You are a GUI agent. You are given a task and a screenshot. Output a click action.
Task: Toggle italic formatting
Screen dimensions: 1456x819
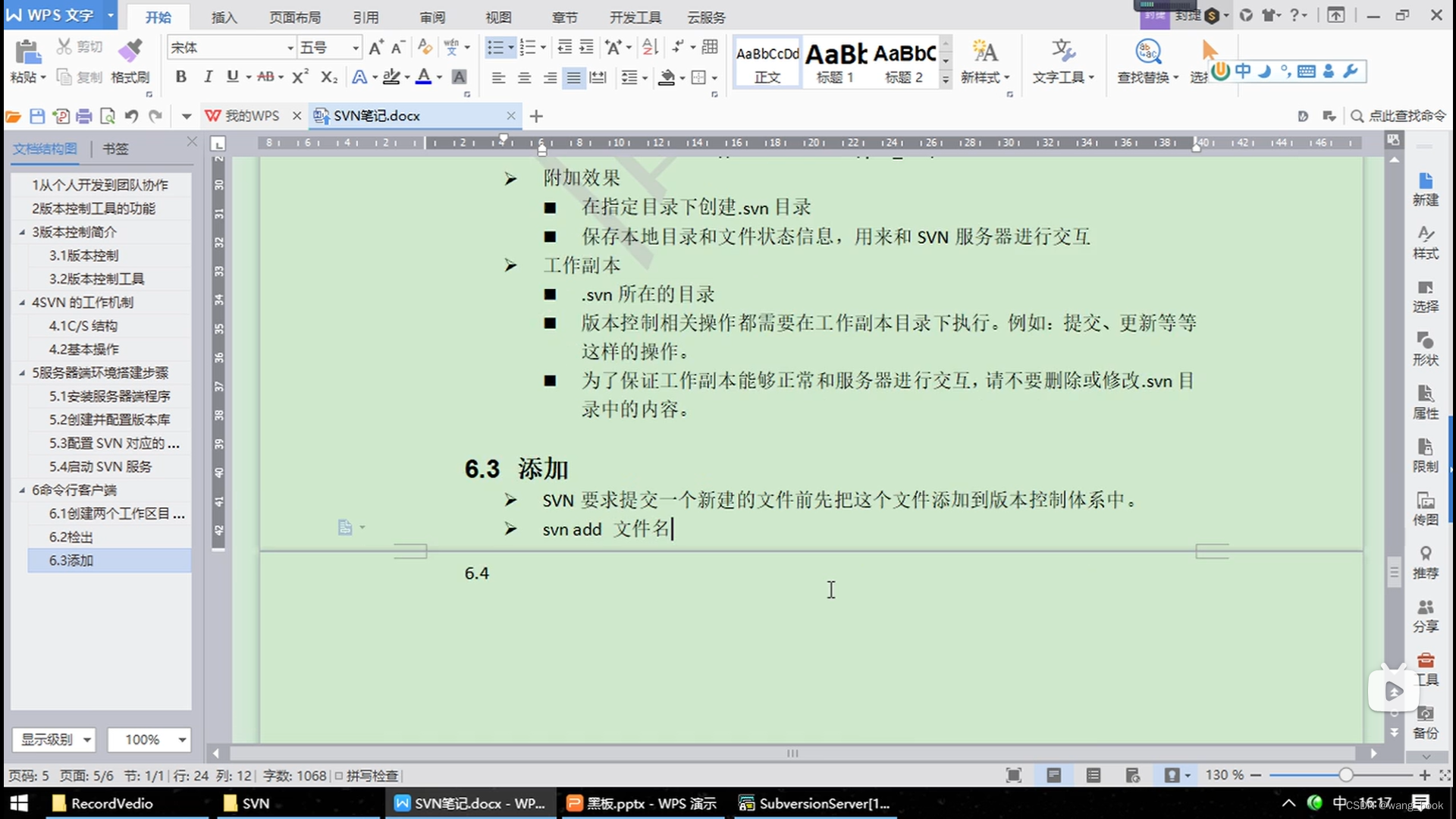pyautogui.click(x=207, y=77)
